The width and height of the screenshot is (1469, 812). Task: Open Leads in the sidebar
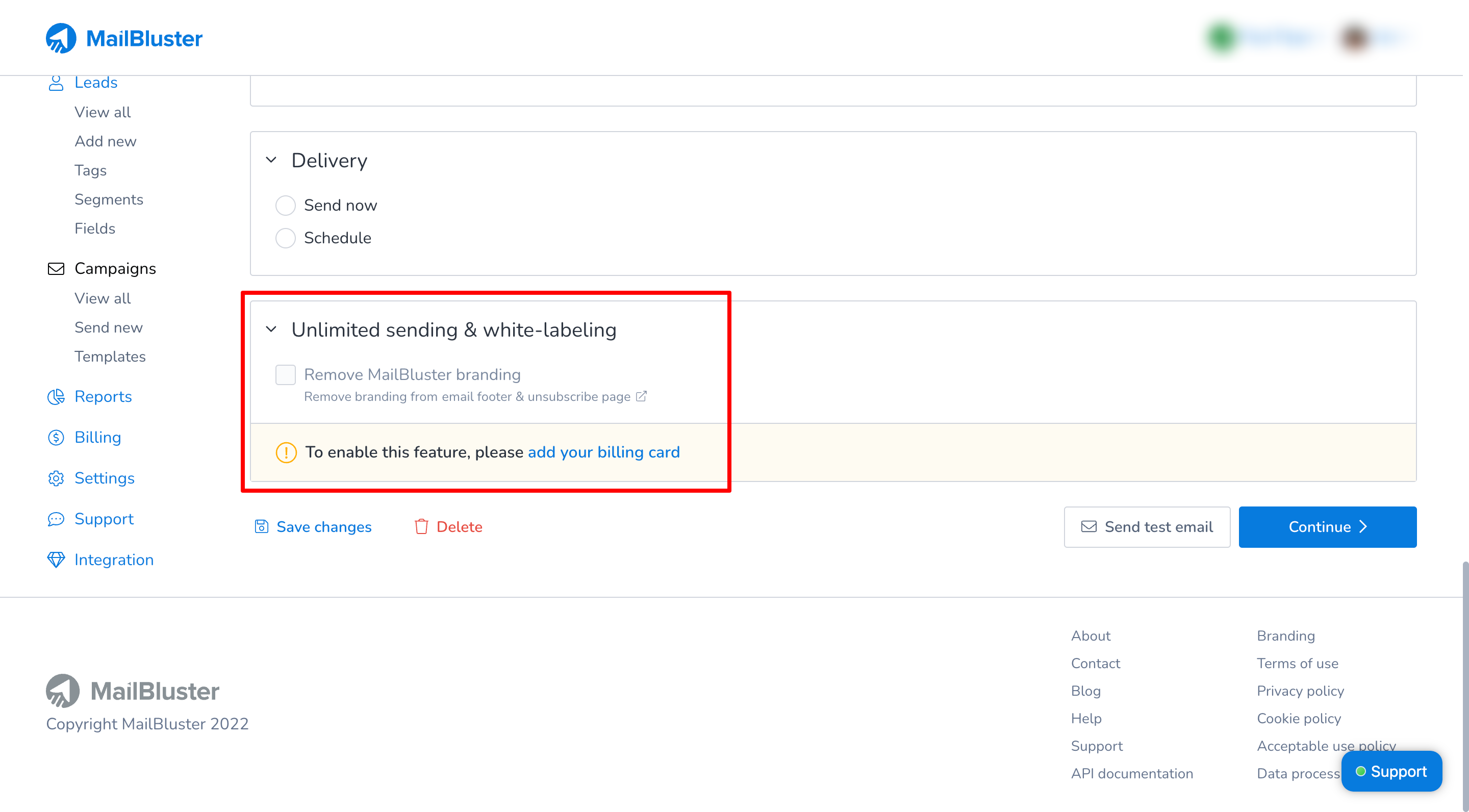click(96, 83)
